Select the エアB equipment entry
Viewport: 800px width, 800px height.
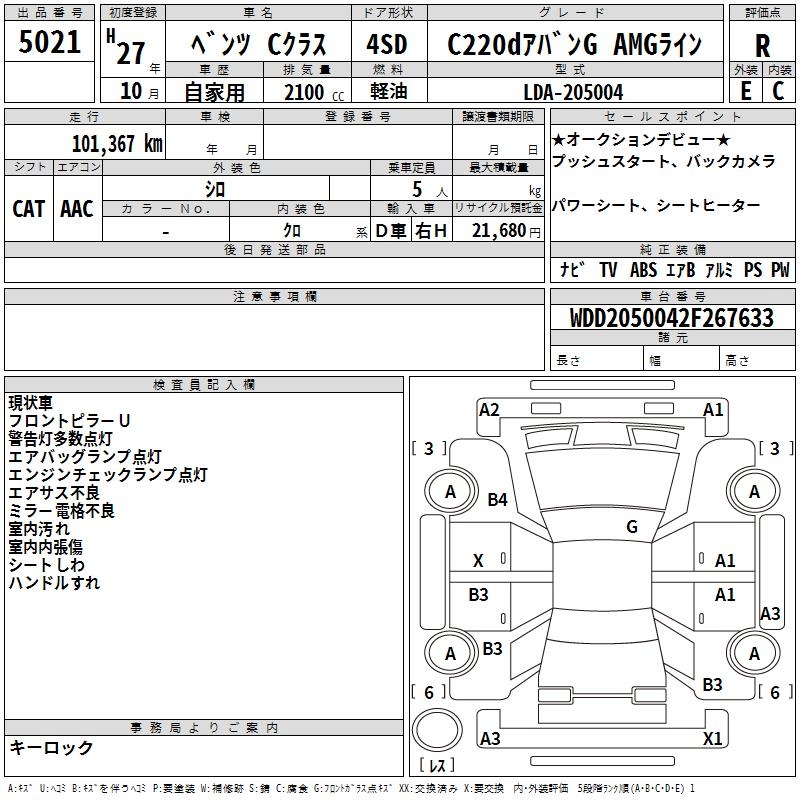pyautogui.click(x=681, y=269)
